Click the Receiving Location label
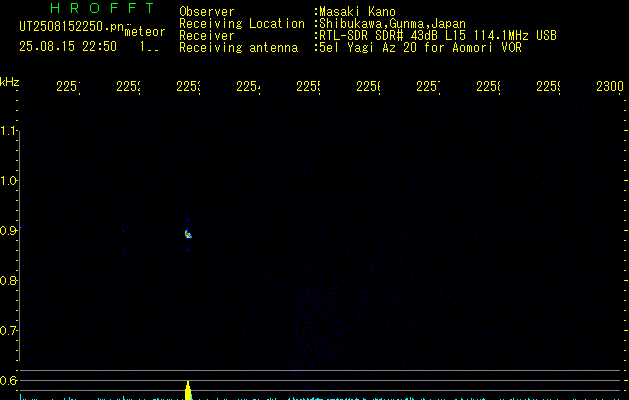This screenshot has height=400, width=629. point(242,24)
